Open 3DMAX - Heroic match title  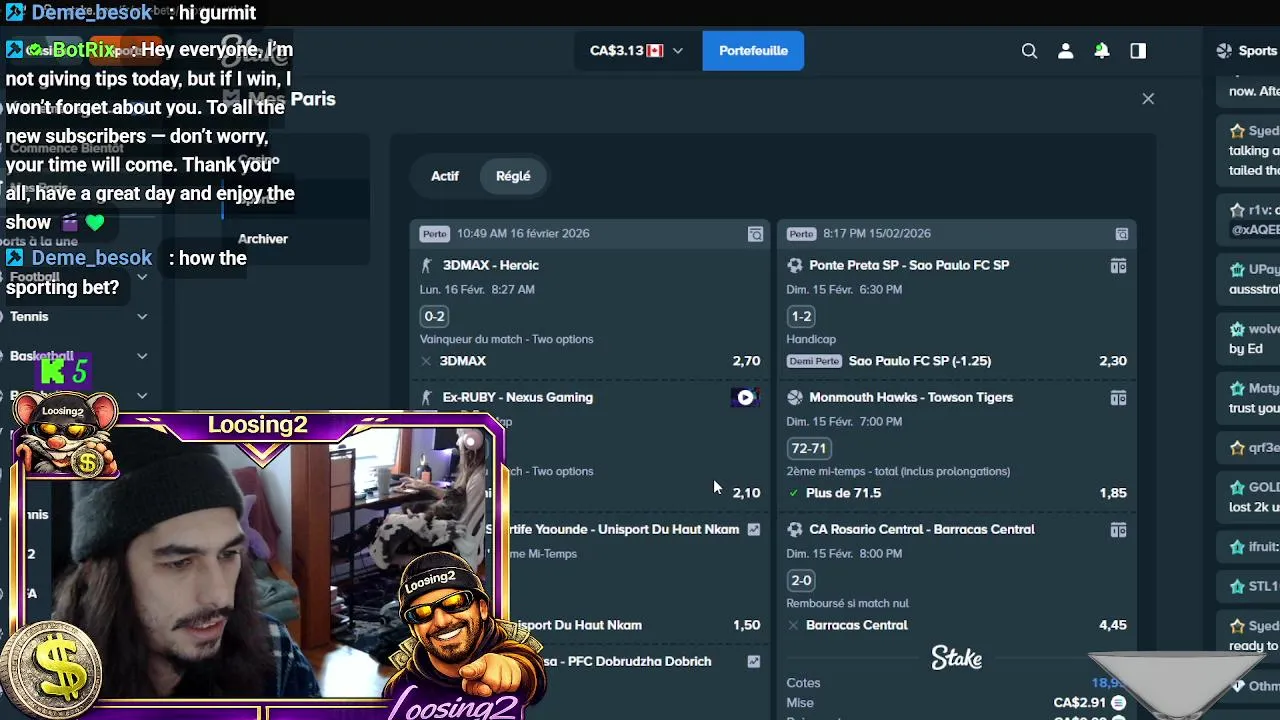(491, 266)
